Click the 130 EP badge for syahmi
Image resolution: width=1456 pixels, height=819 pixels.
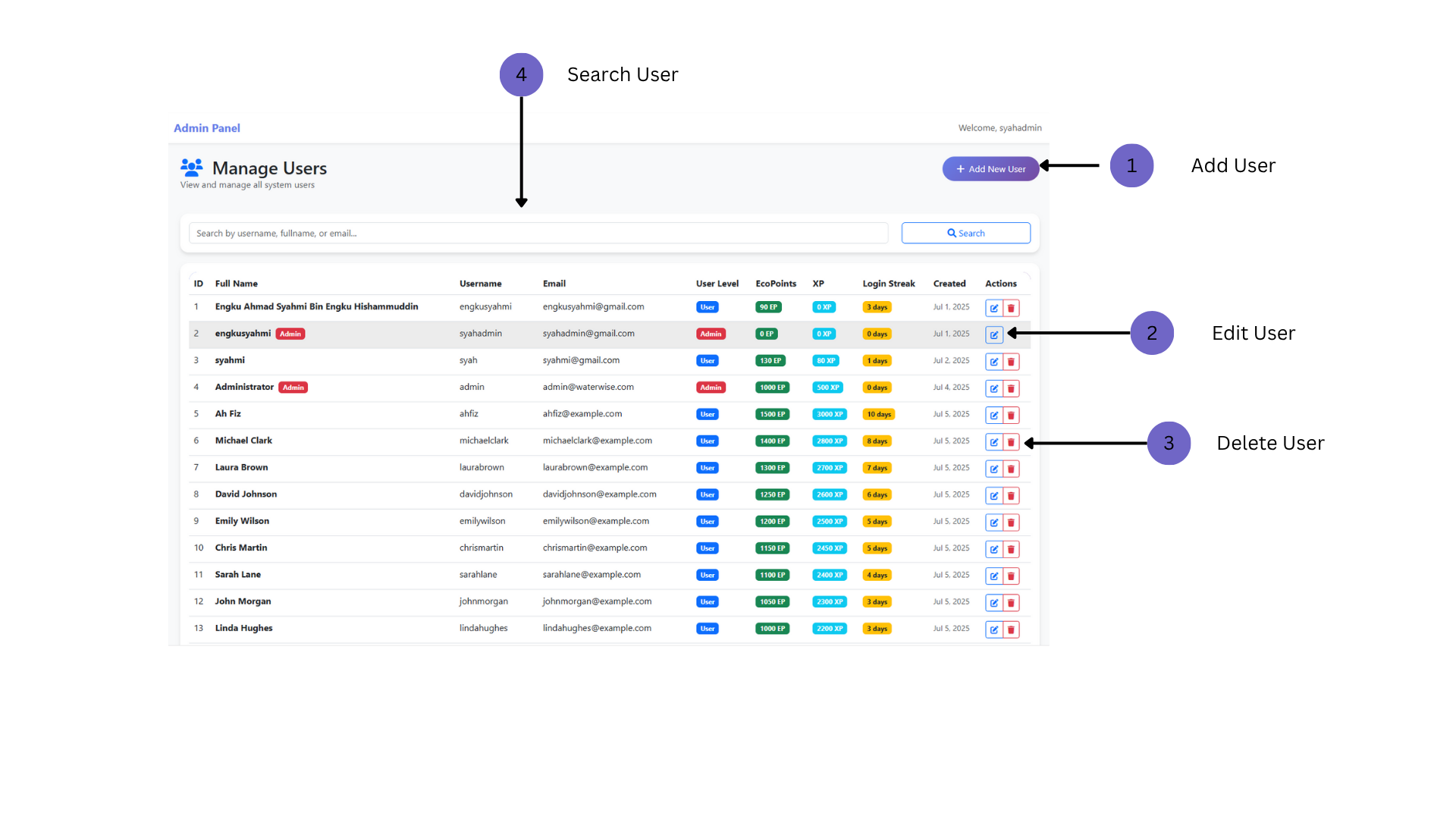(x=770, y=361)
